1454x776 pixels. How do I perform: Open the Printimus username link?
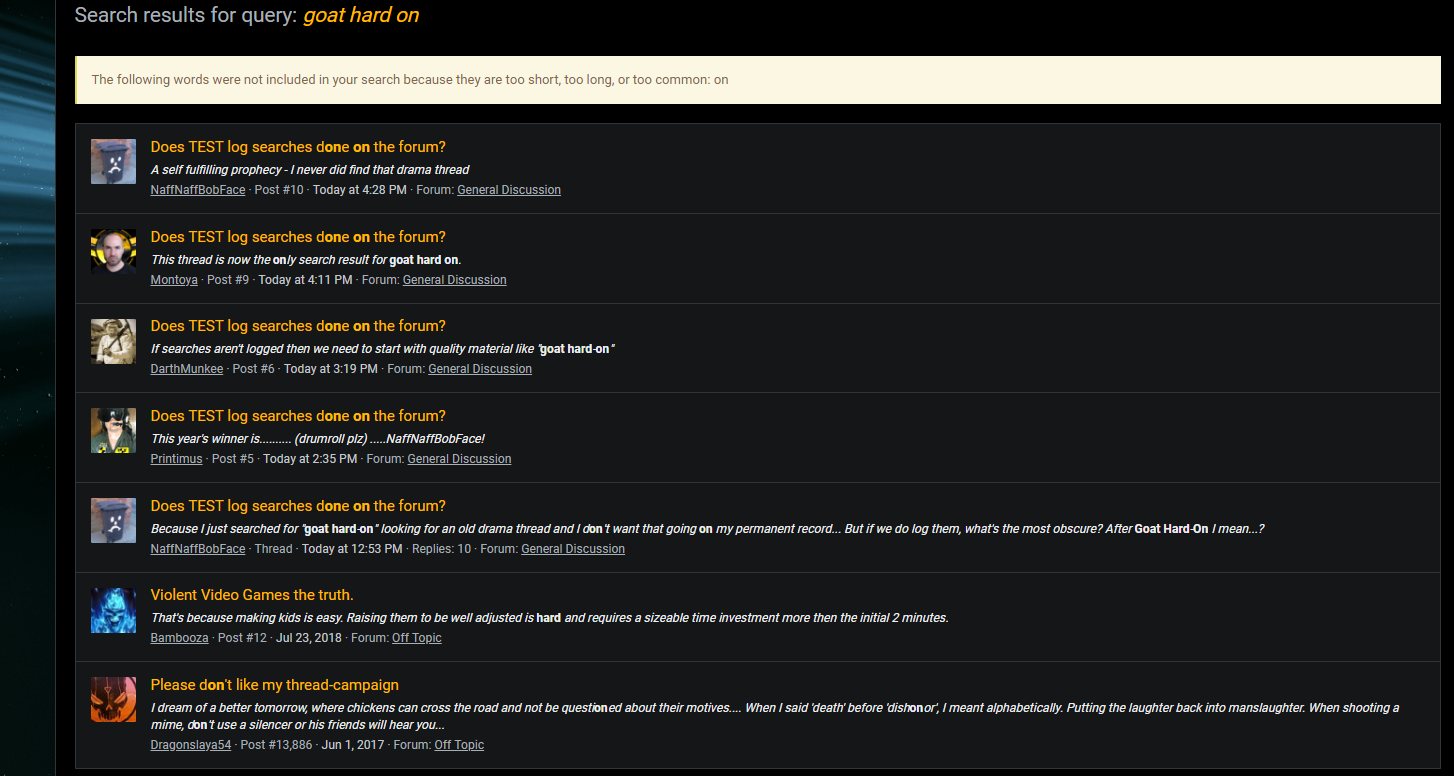point(176,459)
